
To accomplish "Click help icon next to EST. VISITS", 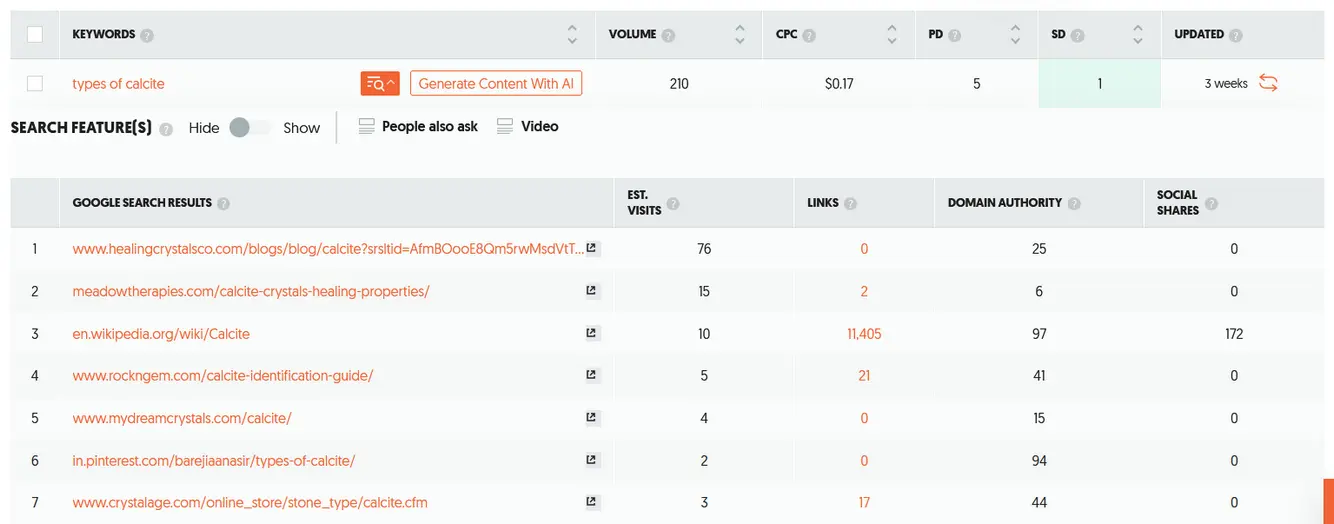I will coord(673,203).
